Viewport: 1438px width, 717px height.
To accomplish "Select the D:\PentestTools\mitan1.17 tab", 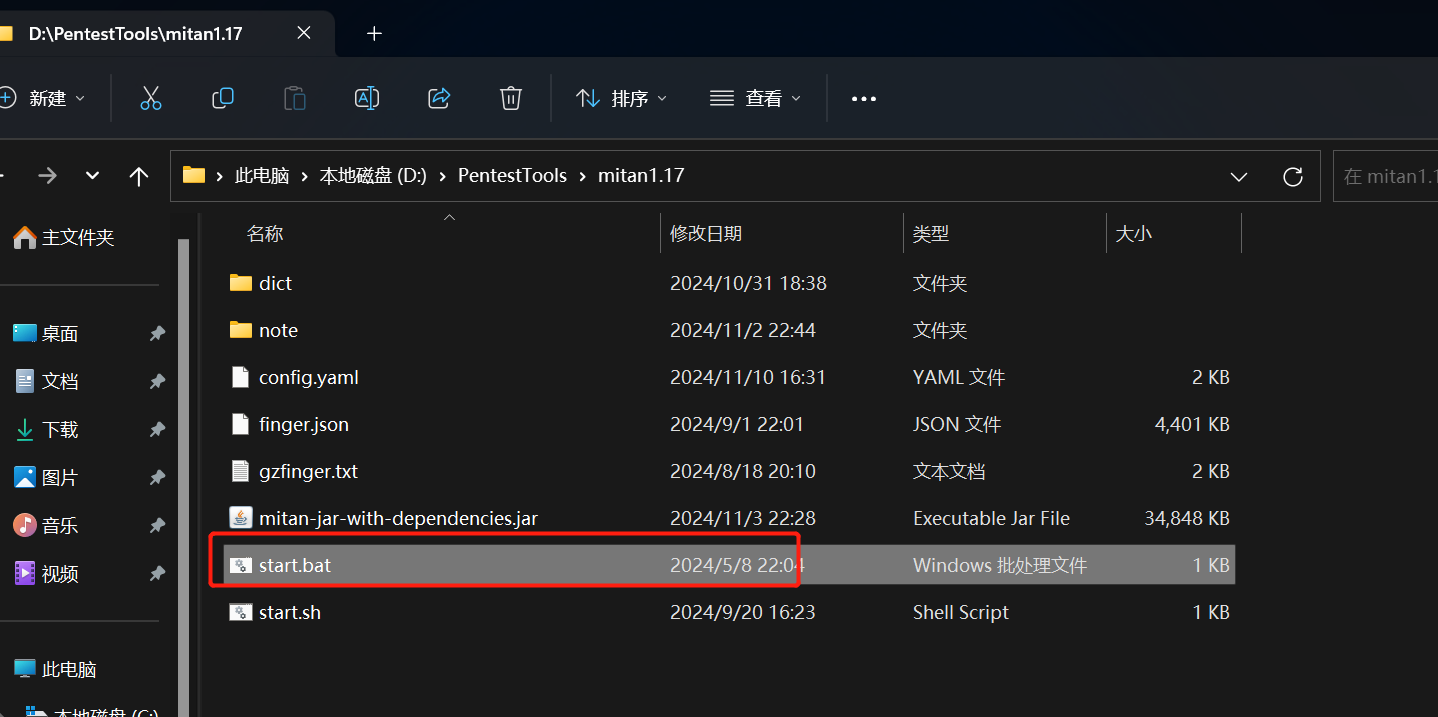I will pyautogui.click(x=135, y=33).
